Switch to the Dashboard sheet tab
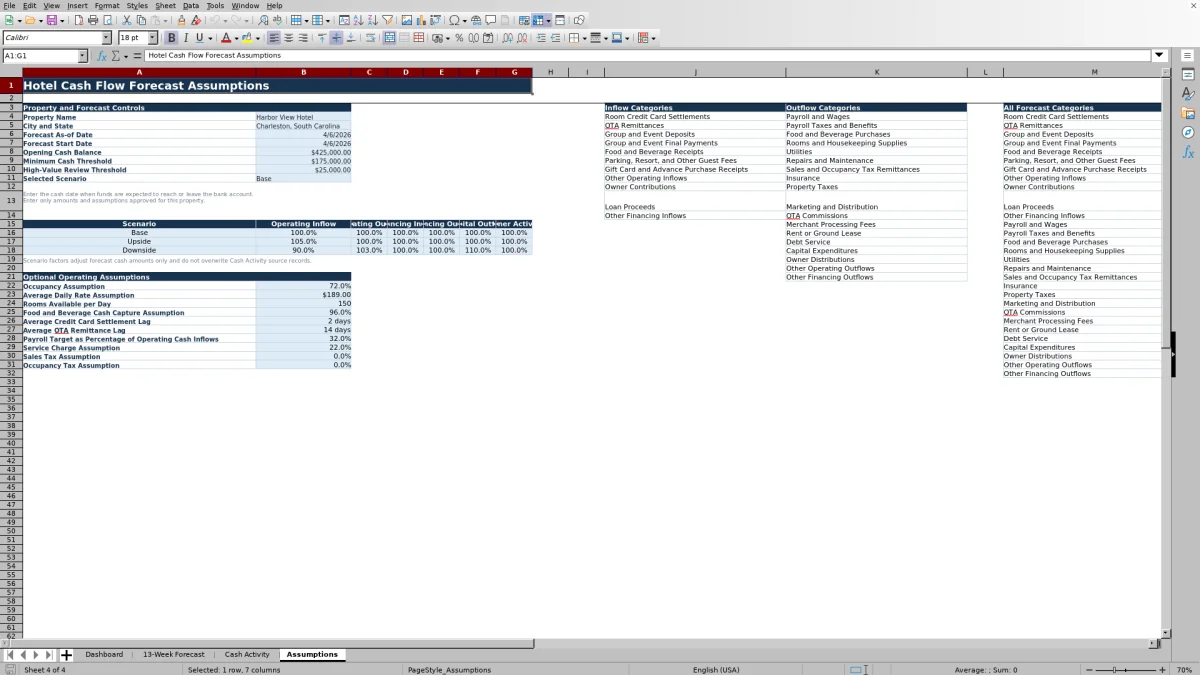 pyautogui.click(x=104, y=654)
